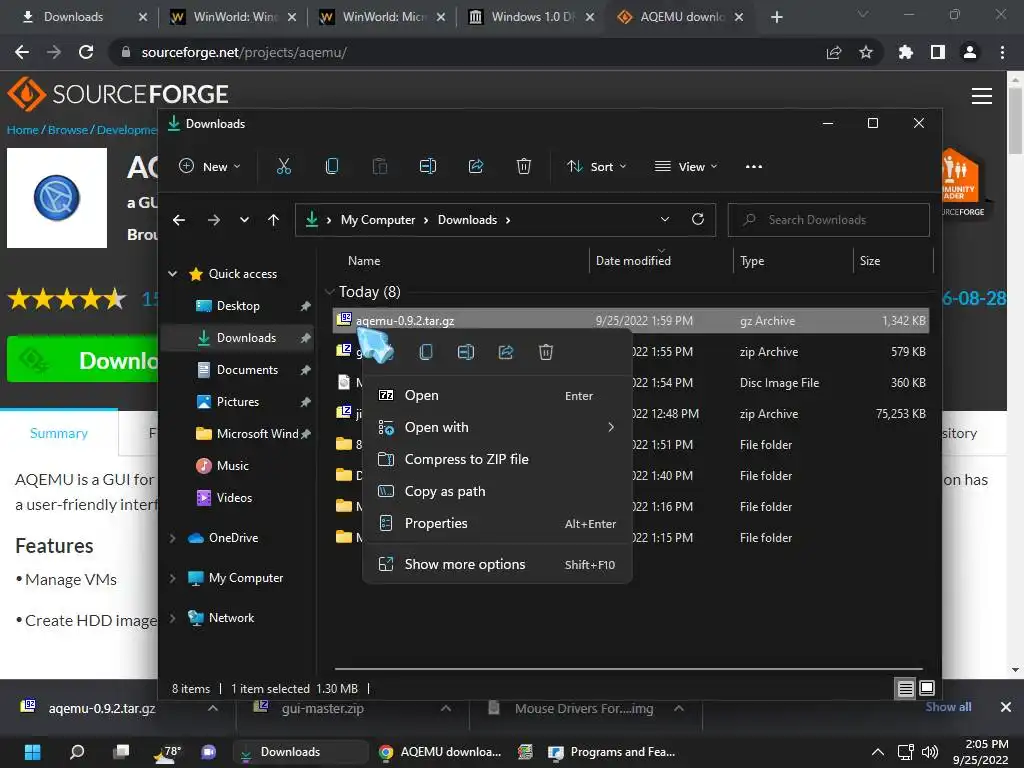Click the Delete trash icon in Explorer toolbar

point(524,167)
